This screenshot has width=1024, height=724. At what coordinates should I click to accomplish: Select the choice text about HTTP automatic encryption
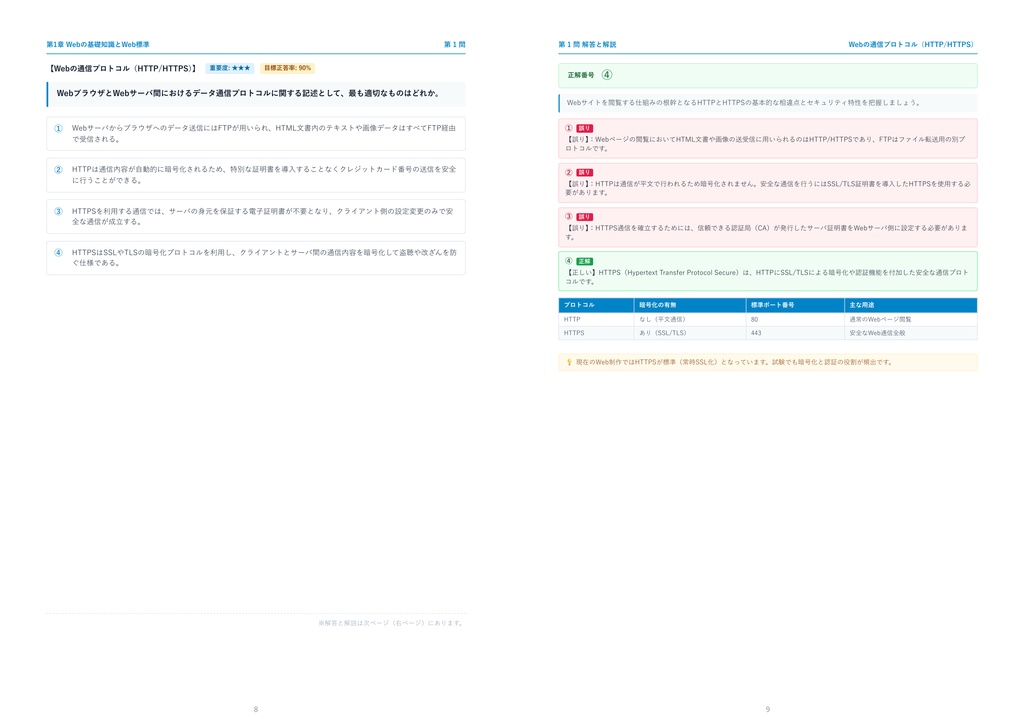[264, 175]
